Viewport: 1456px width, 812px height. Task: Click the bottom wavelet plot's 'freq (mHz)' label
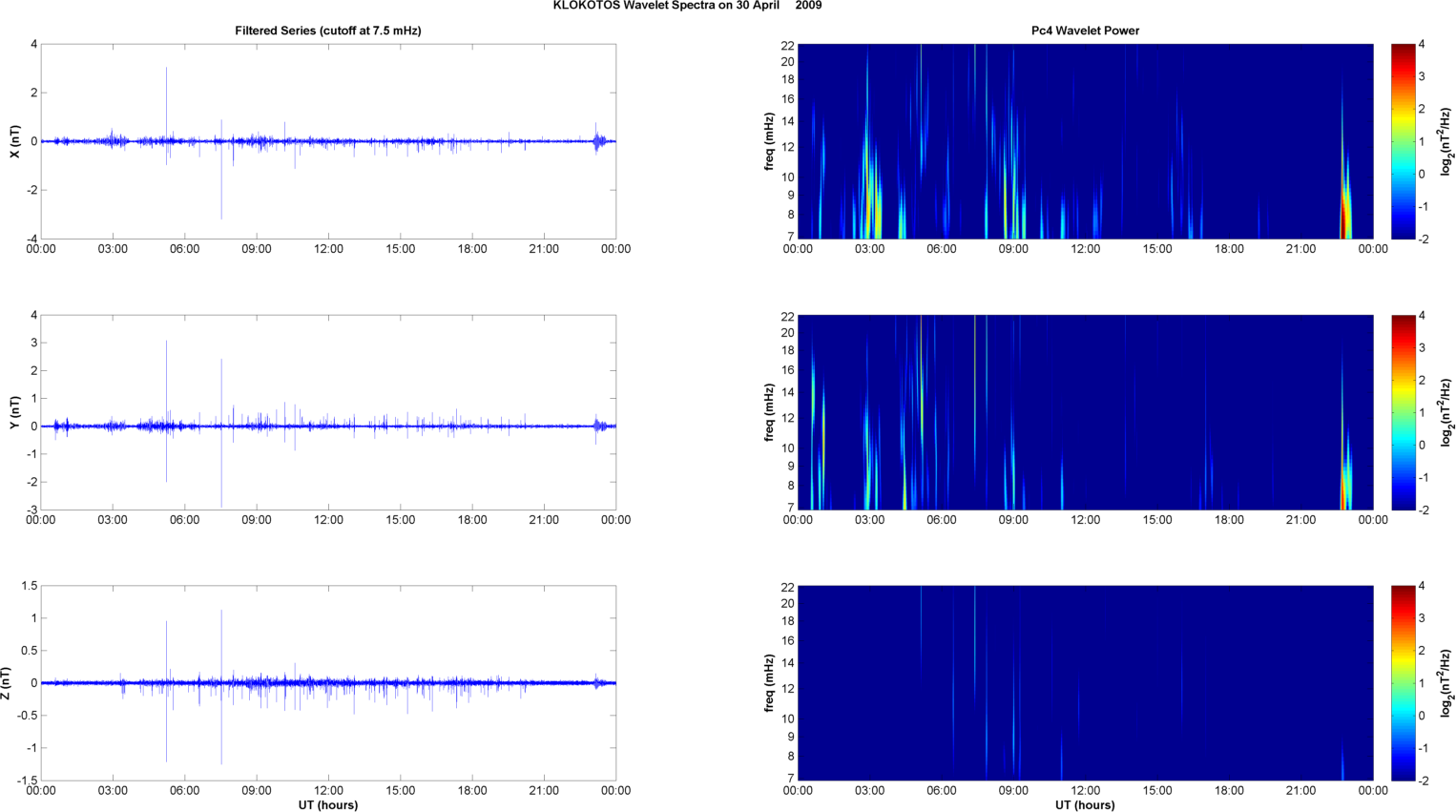pyautogui.click(x=769, y=683)
